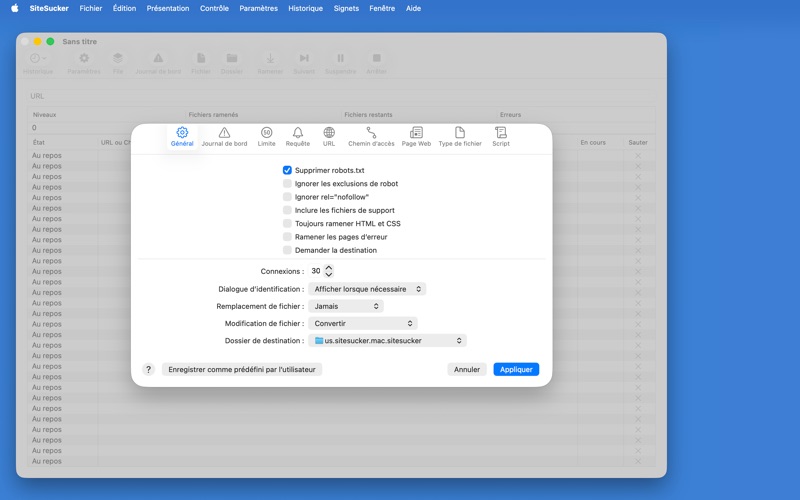Open Remplacement de fichier dropdown
Viewport: 800px width, 500px height.
pos(346,306)
